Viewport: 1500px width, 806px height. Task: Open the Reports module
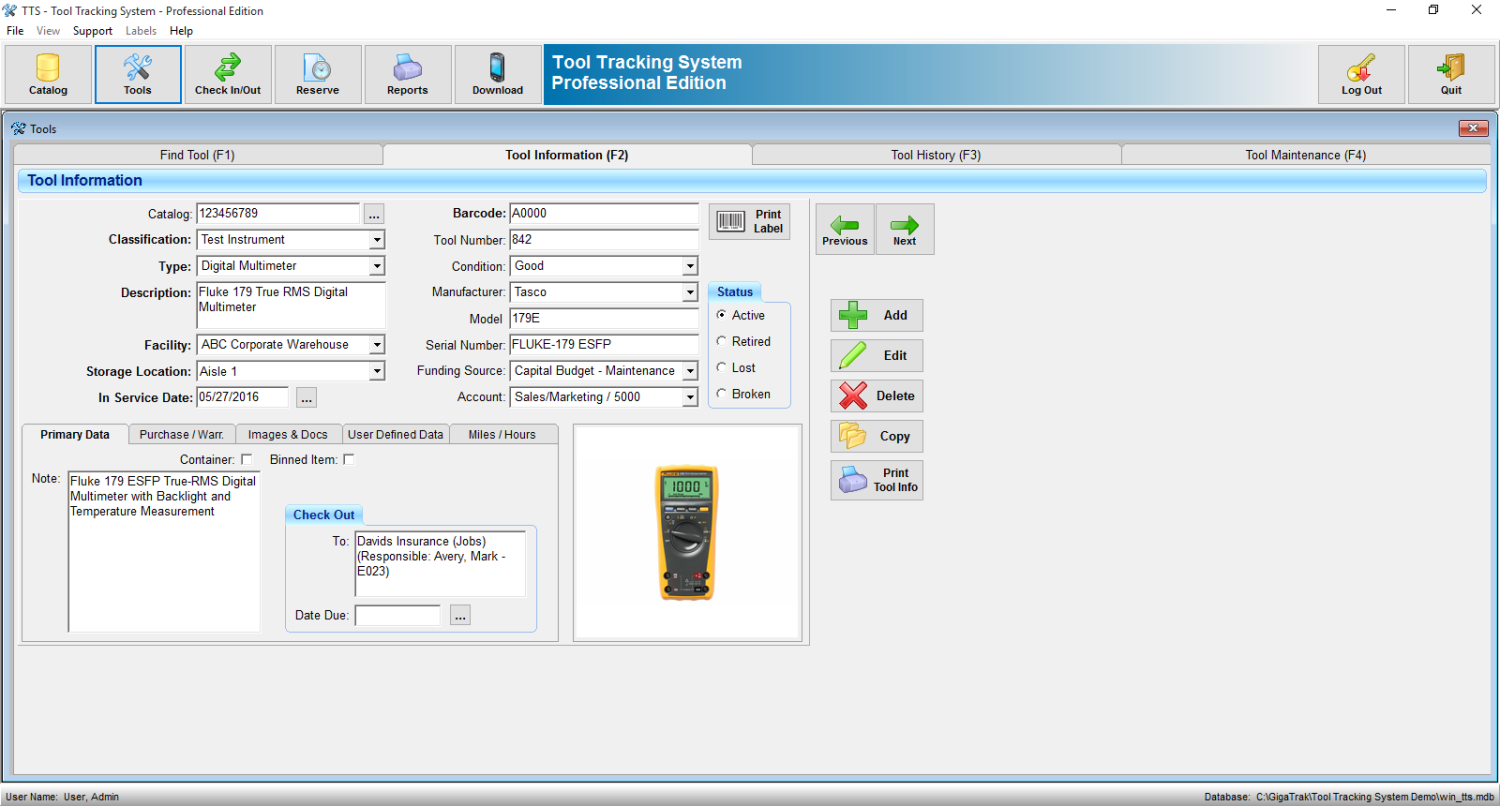coord(407,74)
